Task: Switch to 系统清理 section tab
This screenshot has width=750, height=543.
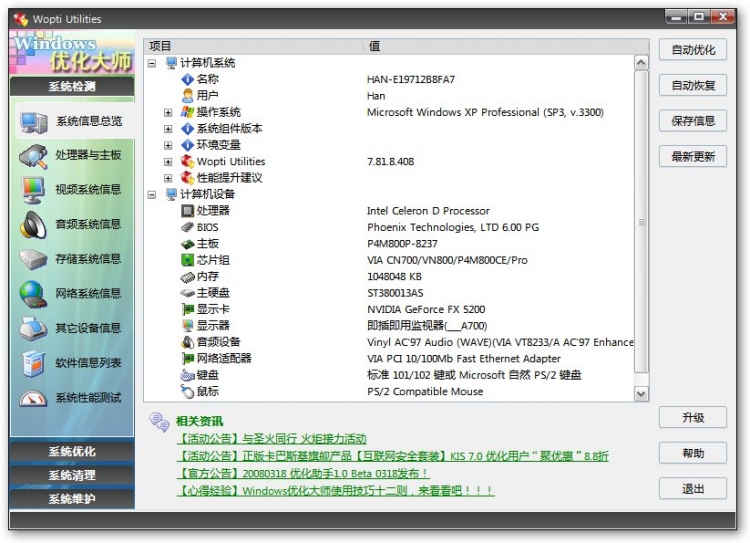Action: (72, 475)
